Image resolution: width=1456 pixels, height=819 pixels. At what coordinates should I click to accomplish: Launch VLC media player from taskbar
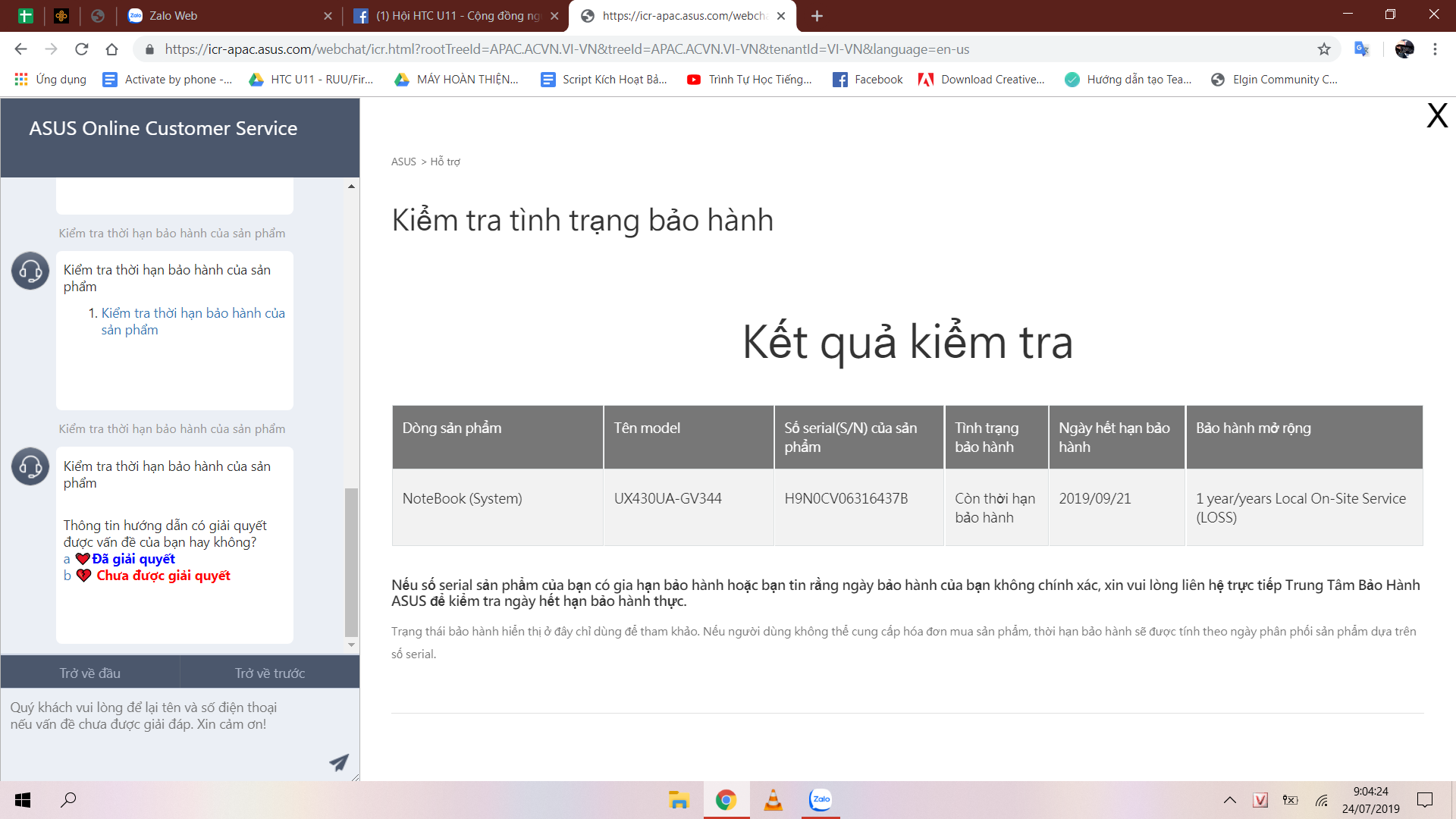pos(773,800)
